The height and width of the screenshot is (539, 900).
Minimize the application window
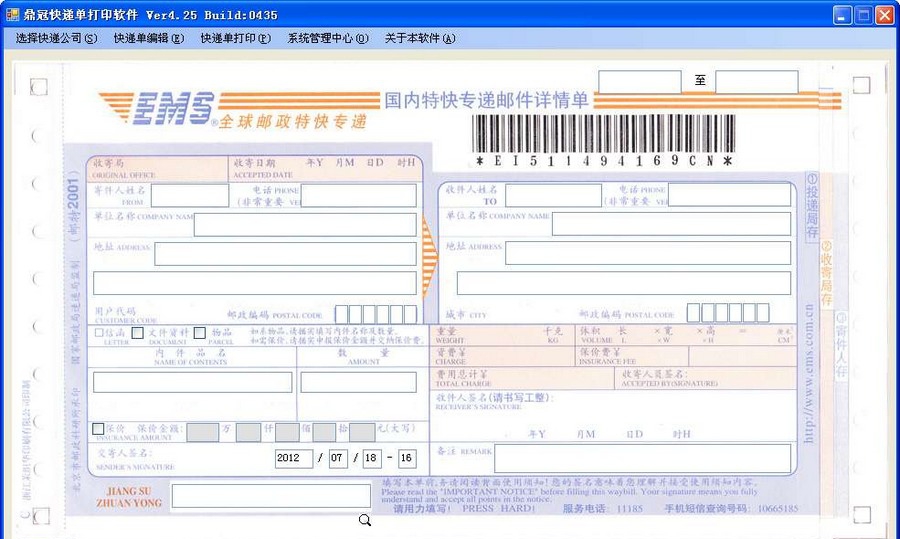[x=843, y=15]
